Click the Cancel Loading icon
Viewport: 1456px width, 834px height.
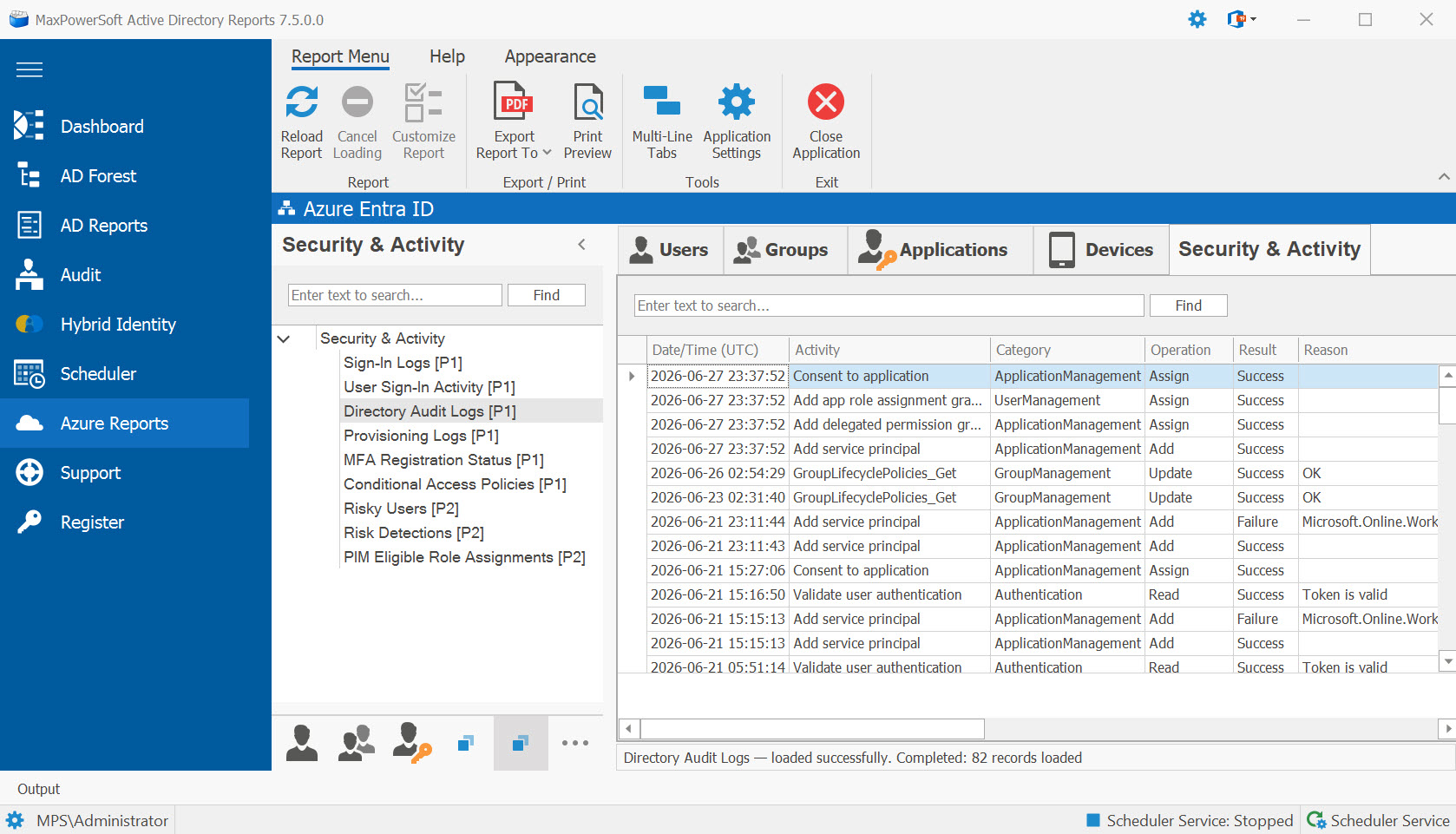coord(357,102)
